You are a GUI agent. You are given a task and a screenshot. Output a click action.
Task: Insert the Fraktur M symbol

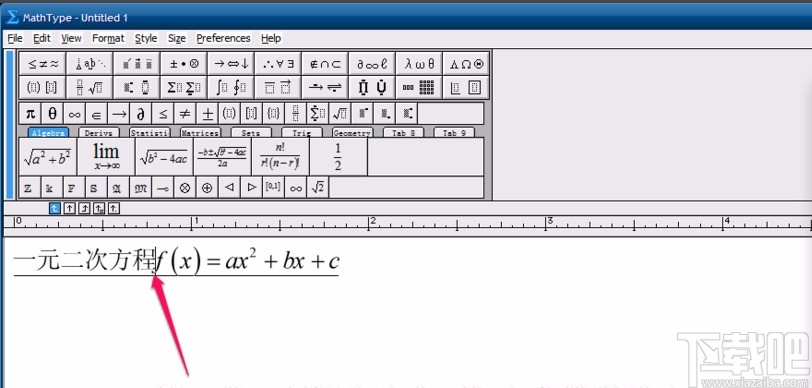pyautogui.click(x=140, y=188)
